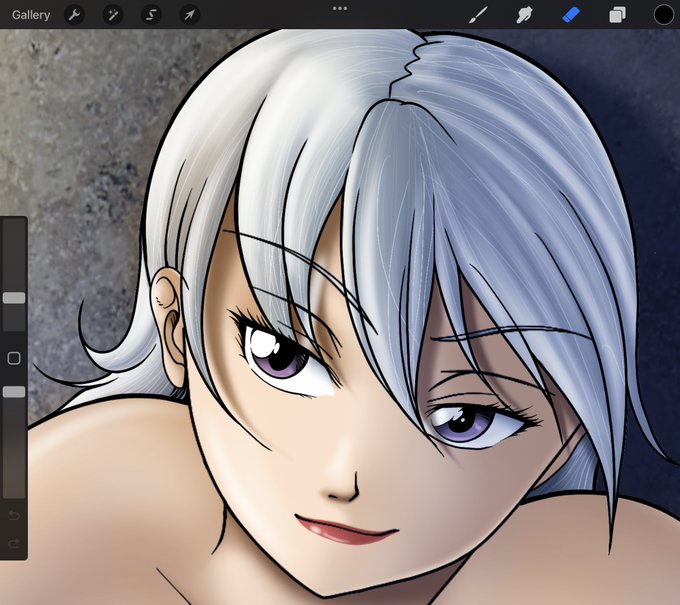Redo with the sidebar redo arrow

14,543
